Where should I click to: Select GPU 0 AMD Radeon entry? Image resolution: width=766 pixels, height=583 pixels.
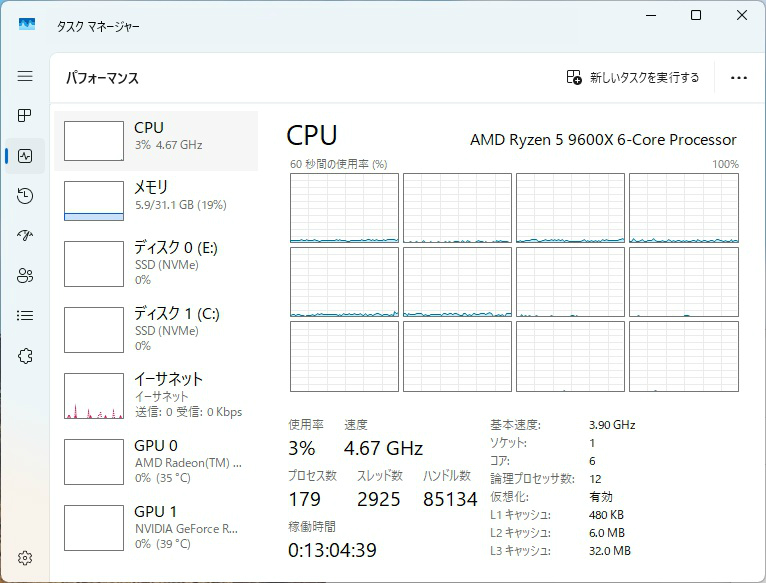pos(156,460)
